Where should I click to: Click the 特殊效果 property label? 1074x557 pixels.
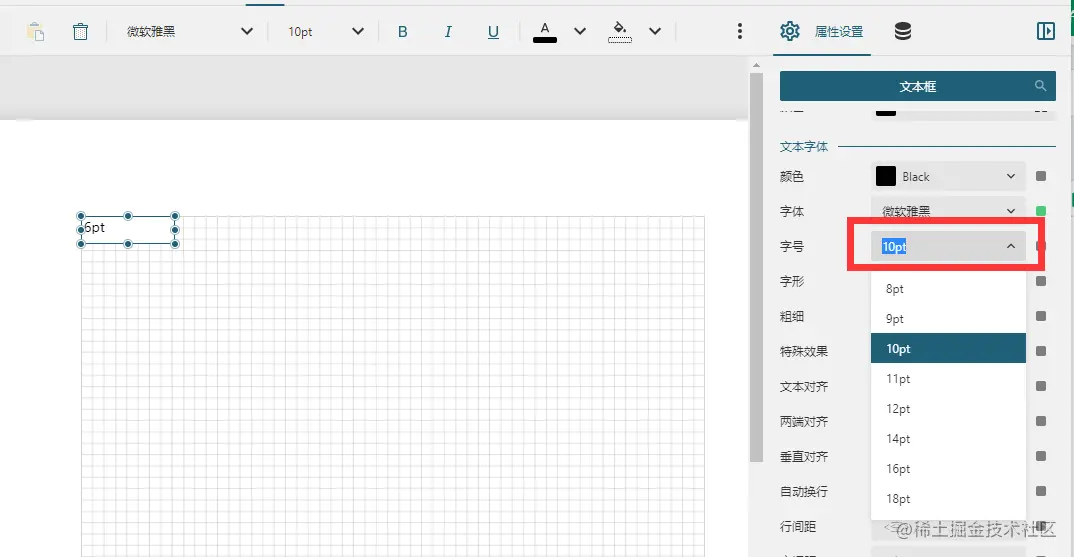tap(803, 351)
